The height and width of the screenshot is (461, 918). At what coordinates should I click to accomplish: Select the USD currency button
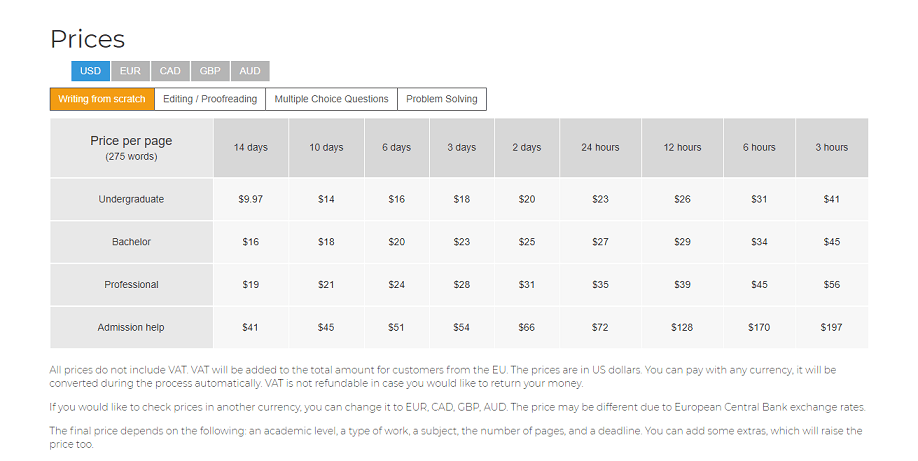(x=90, y=71)
